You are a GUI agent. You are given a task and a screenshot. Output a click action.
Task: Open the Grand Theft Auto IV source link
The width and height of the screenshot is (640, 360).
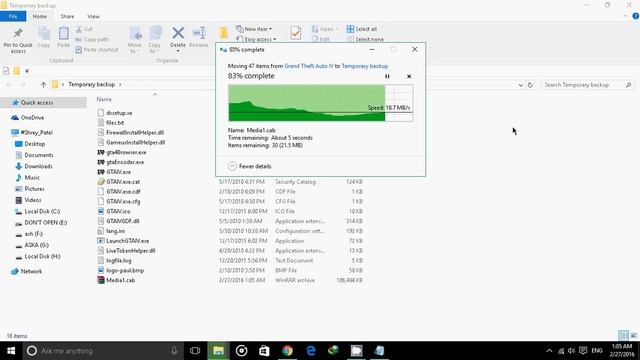click(309, 66)
